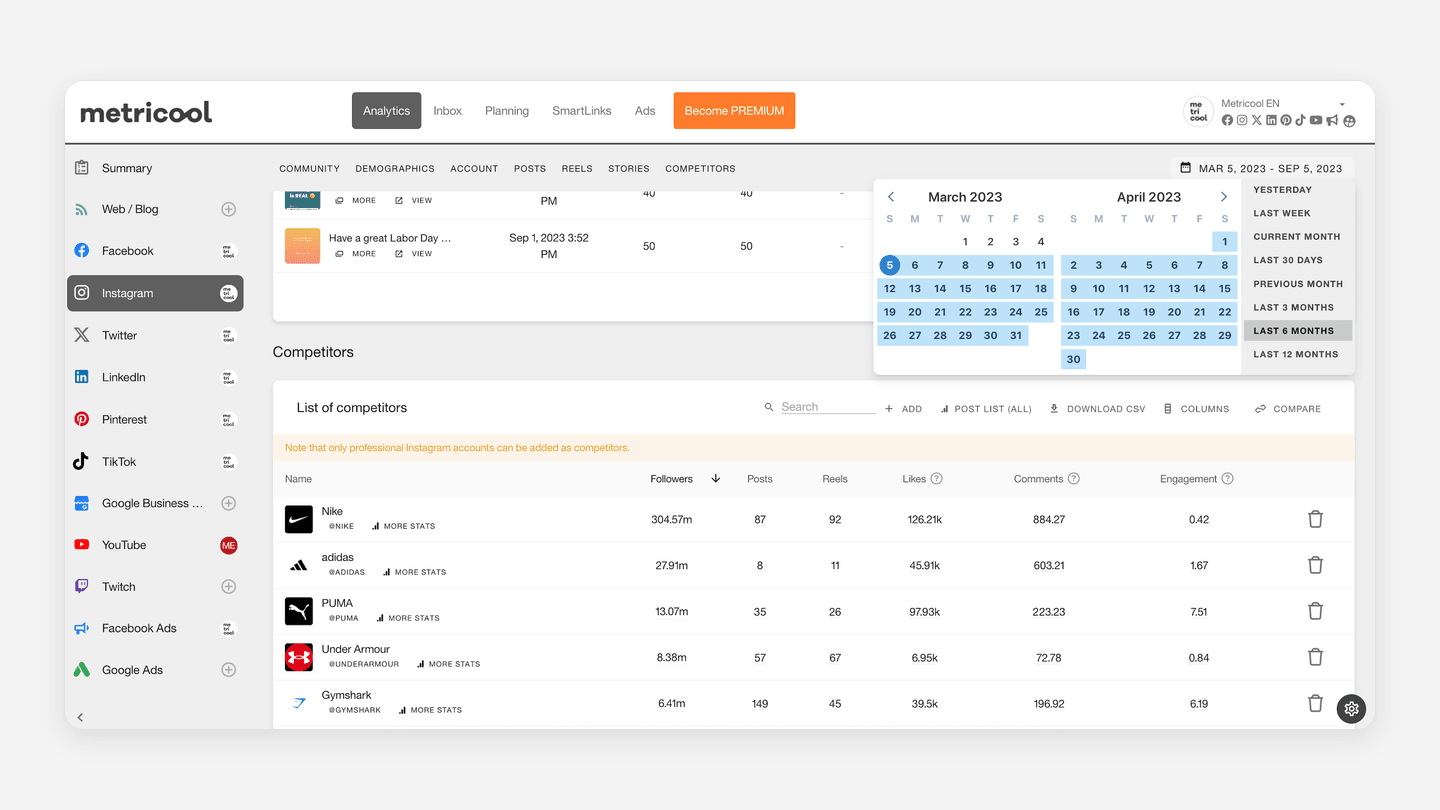Switch to the Community sub-tab
The height and width of the screenshot is (810, 1440).
click(310, 169)
